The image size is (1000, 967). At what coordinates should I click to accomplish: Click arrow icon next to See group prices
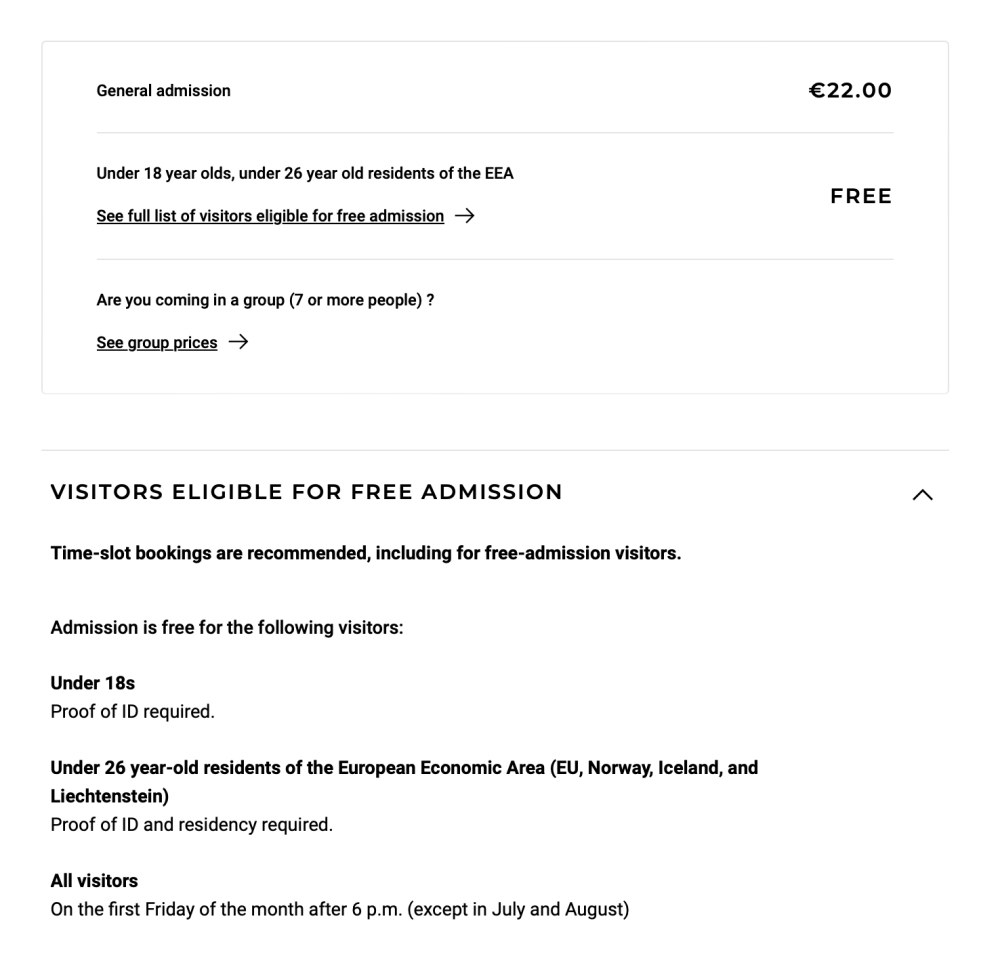[x=238, y=343]
